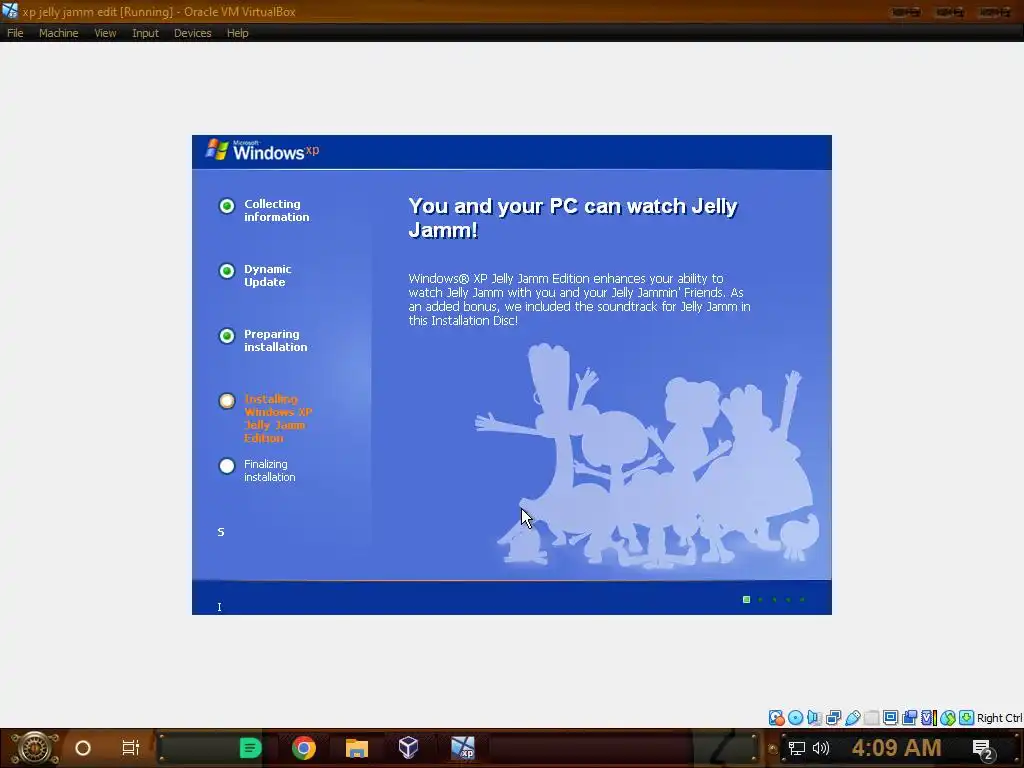Click the Right Ctrl host key label

click(x=999, y=718)
